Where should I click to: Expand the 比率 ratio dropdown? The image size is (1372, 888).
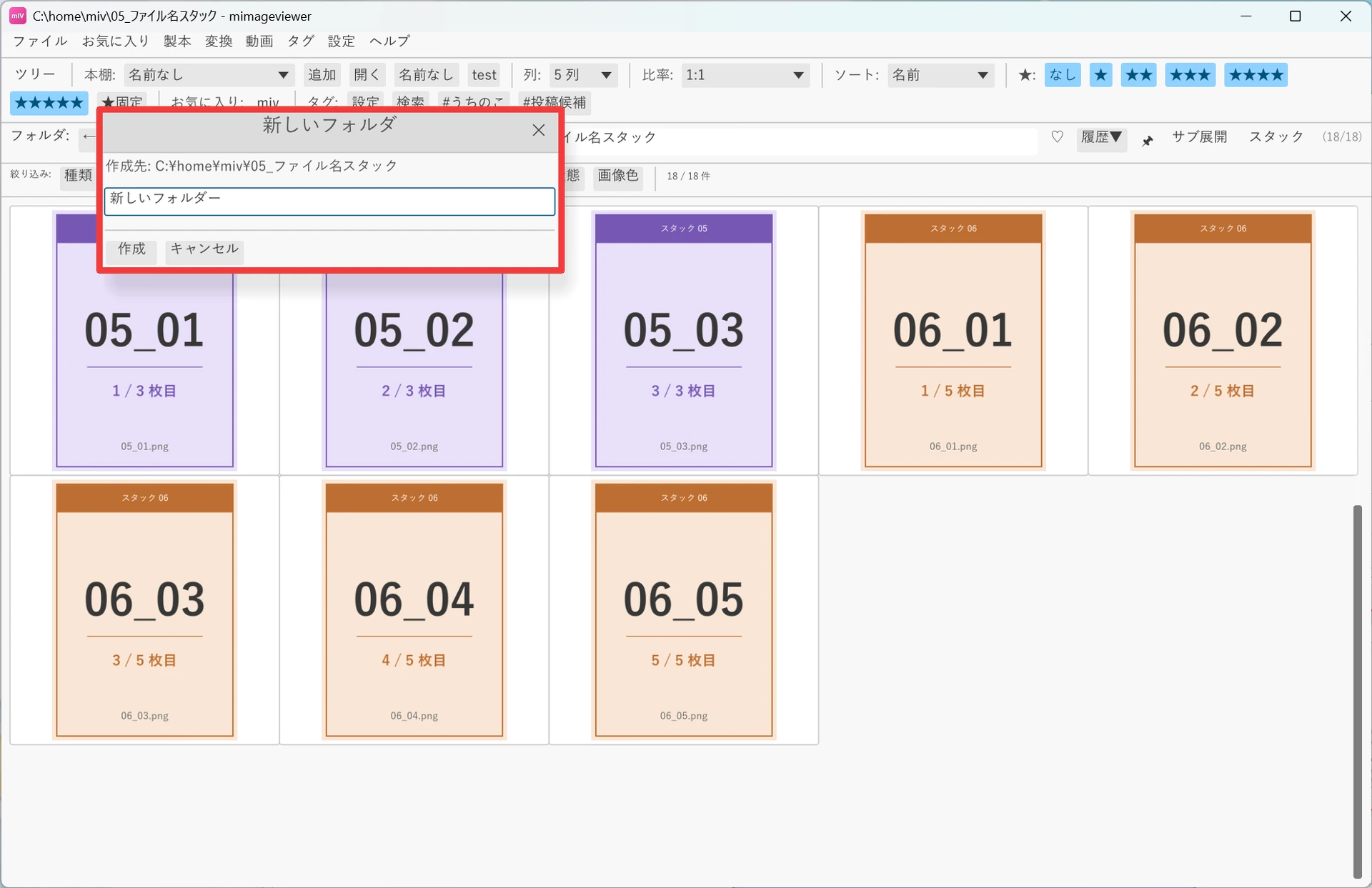[x=745, y=75]
